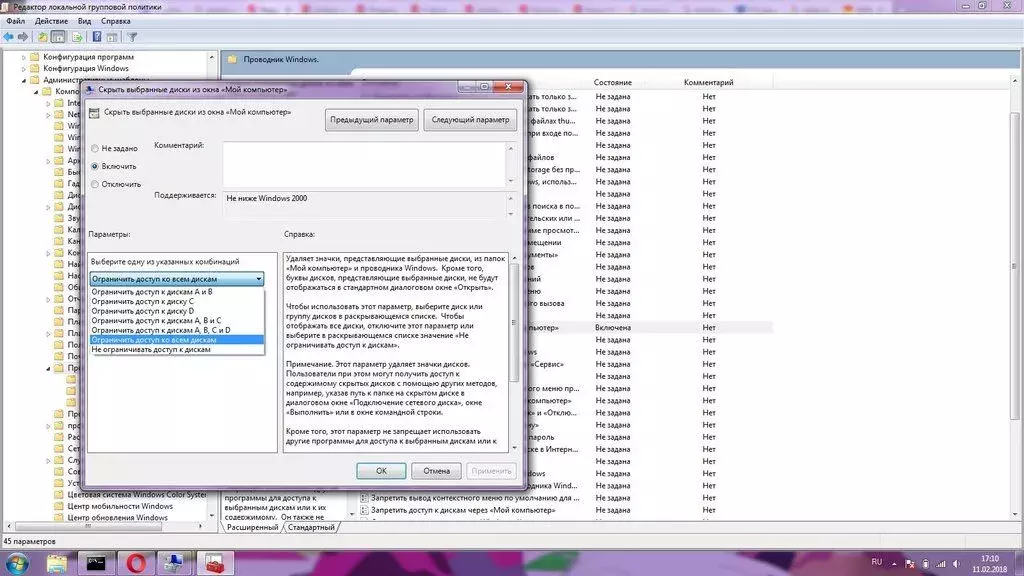Open the drive restriction combo box
The width and height of the screenshot is (1024, 576).
176,279
